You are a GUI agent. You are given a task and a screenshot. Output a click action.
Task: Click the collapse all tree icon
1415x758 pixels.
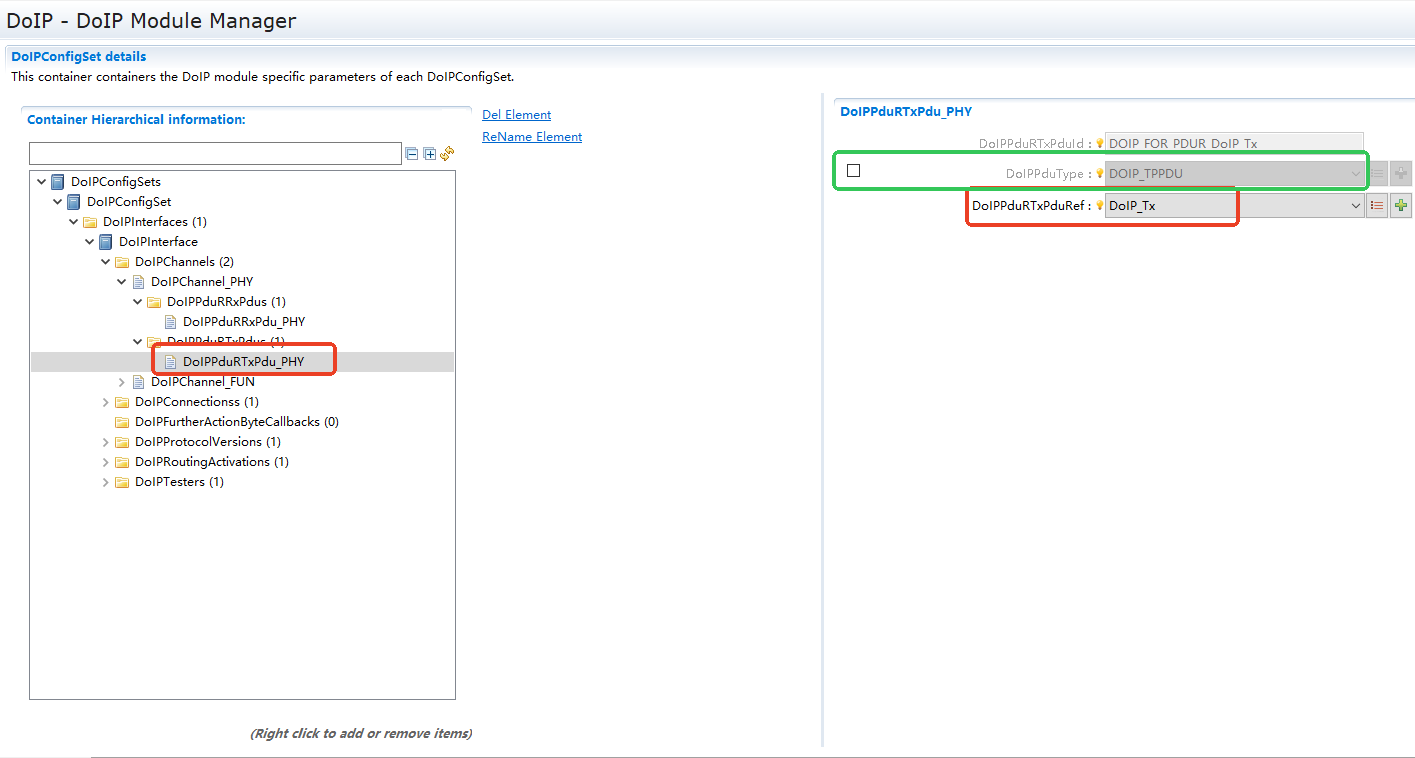click(411, 154)
